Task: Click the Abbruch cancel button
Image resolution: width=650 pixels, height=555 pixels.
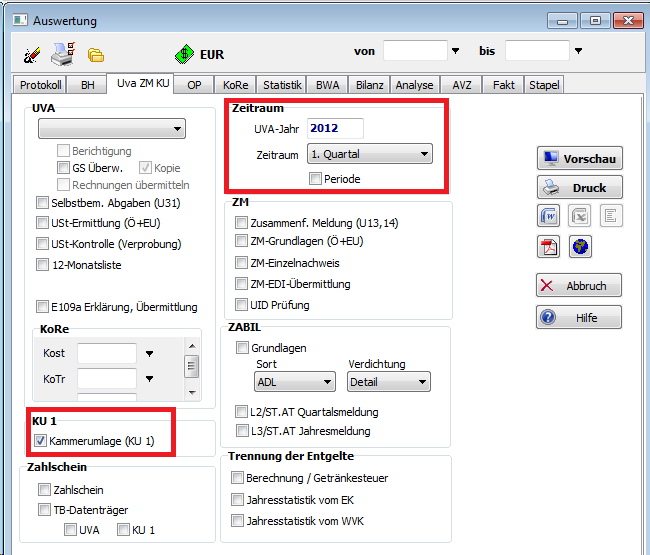Action: click(x=579, y=285)
